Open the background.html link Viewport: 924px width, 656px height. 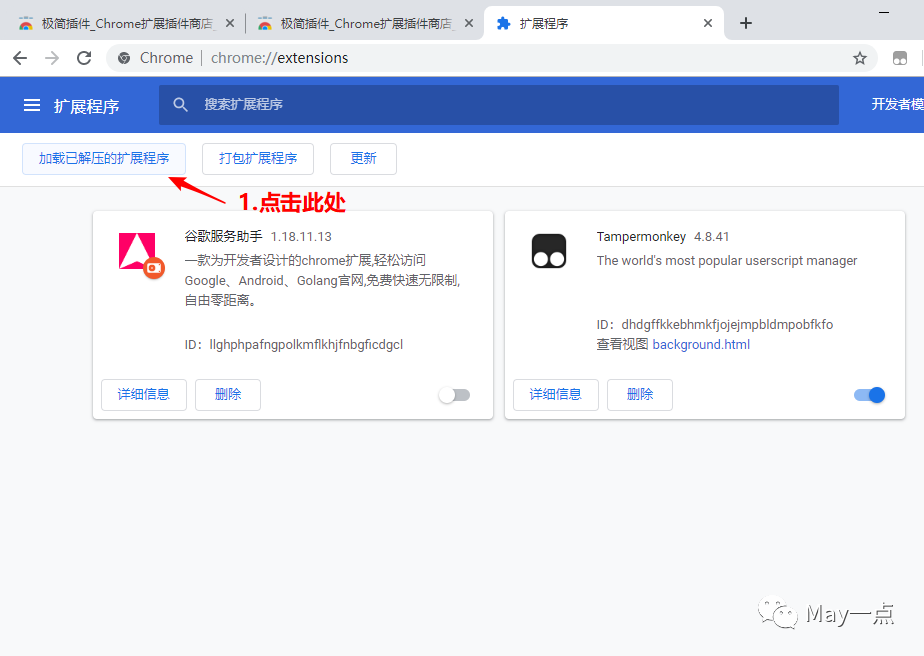pos(701,344)
